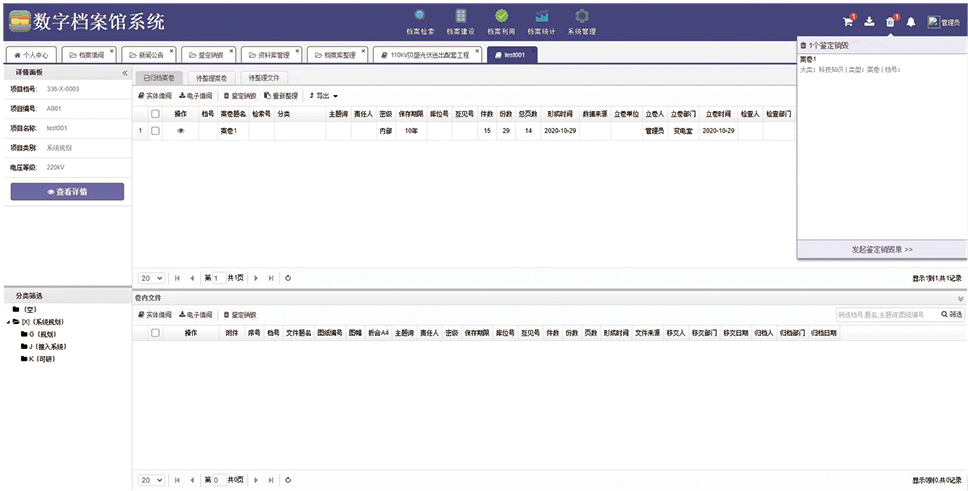Click the 档案统计 chart icon
The width and height of the screenshot is (968, 491).
click(x=541, y=16)
